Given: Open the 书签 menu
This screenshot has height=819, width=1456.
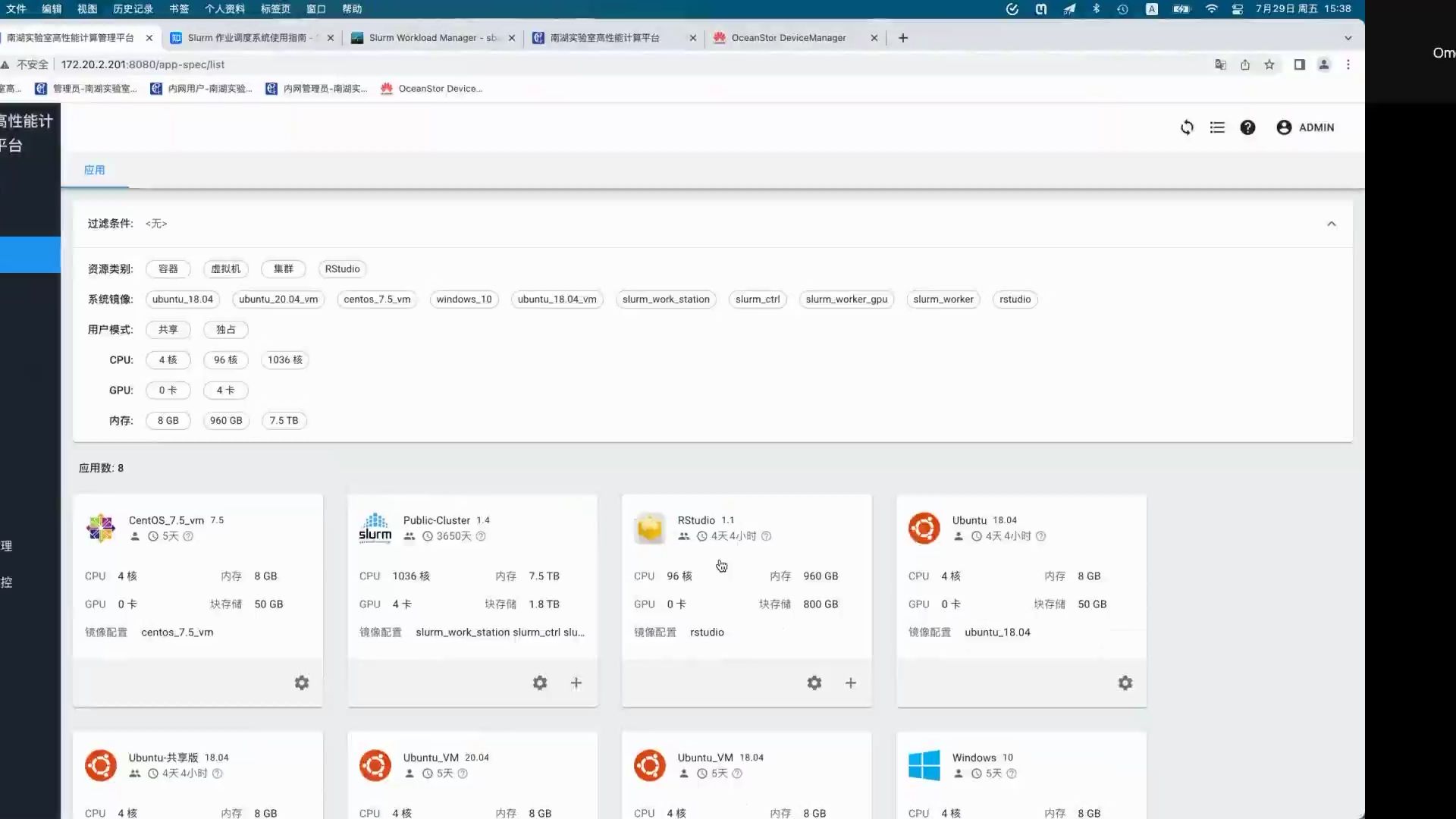Looking at the screenshot, I should 179,9.
